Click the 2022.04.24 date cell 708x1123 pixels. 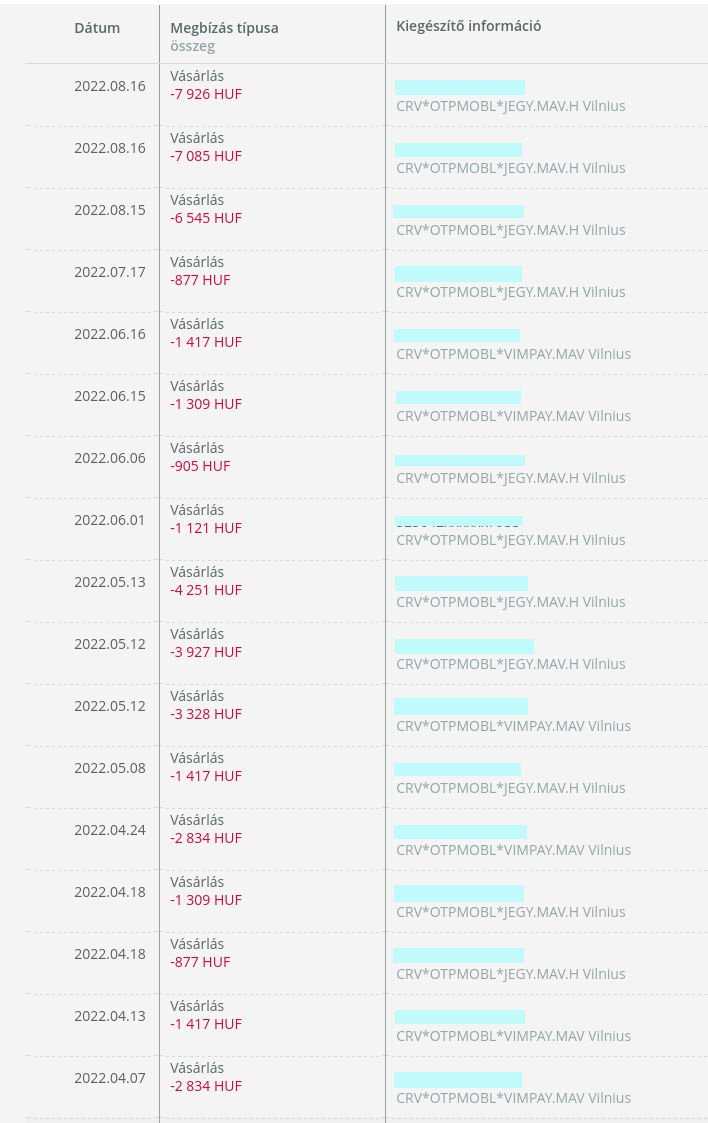tap(110, 830)
